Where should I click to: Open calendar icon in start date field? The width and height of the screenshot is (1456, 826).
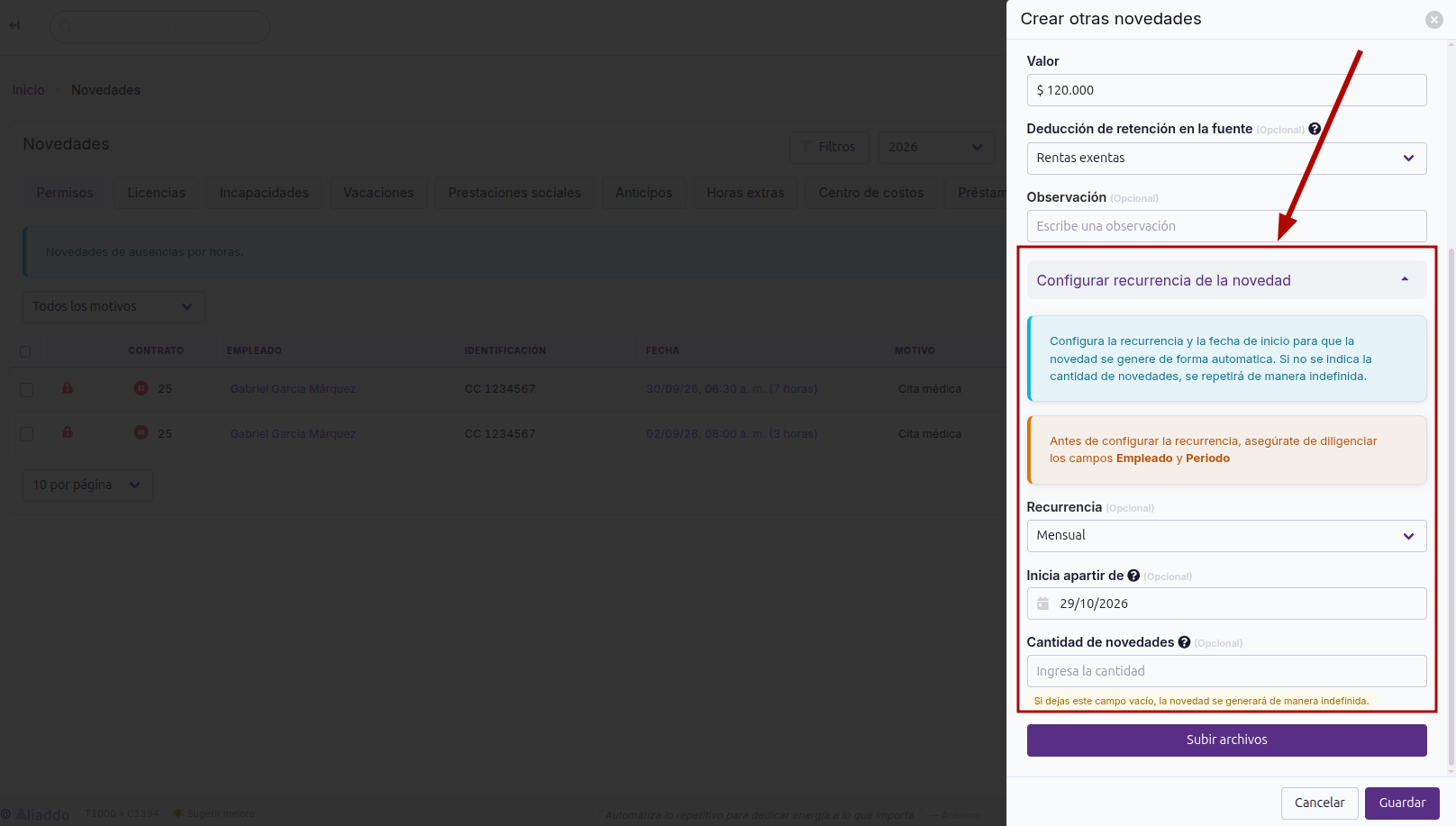click(1042, 604)
